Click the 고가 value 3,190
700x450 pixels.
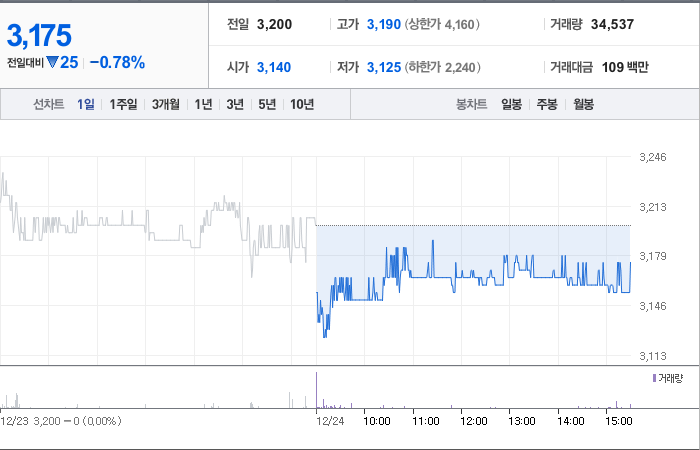[x=384, y=24]
